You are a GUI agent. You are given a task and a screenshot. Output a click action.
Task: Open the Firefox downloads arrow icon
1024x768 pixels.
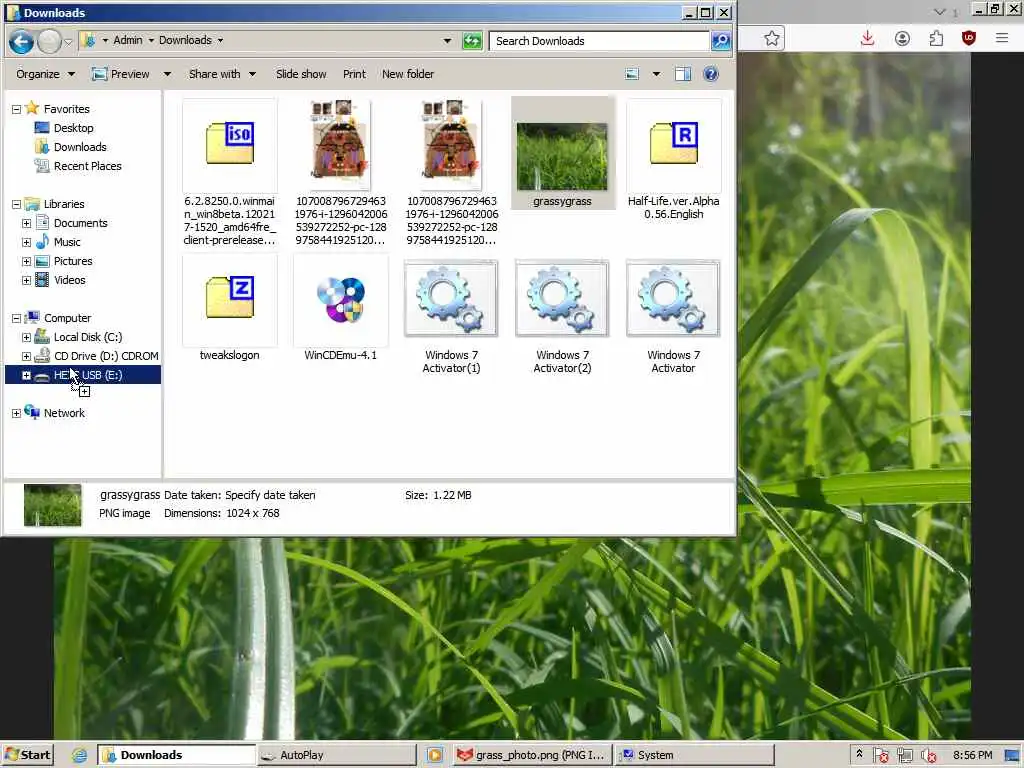pos(867,39)
